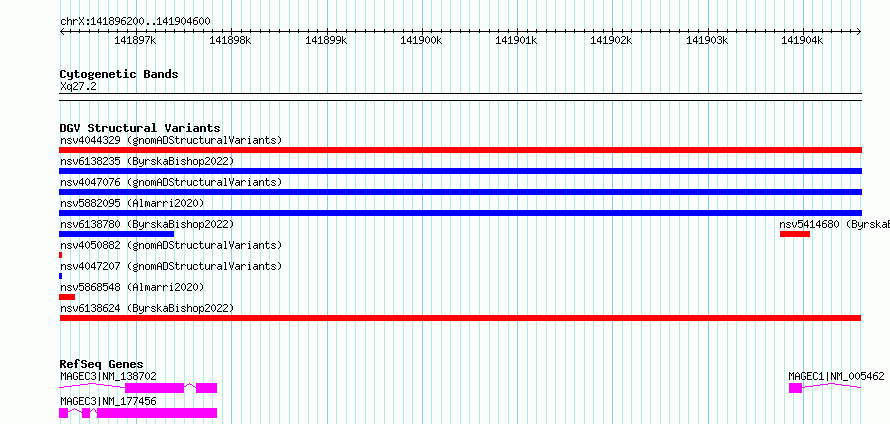Select the short blue bar of nsv6138780

[x=116, y=234]
